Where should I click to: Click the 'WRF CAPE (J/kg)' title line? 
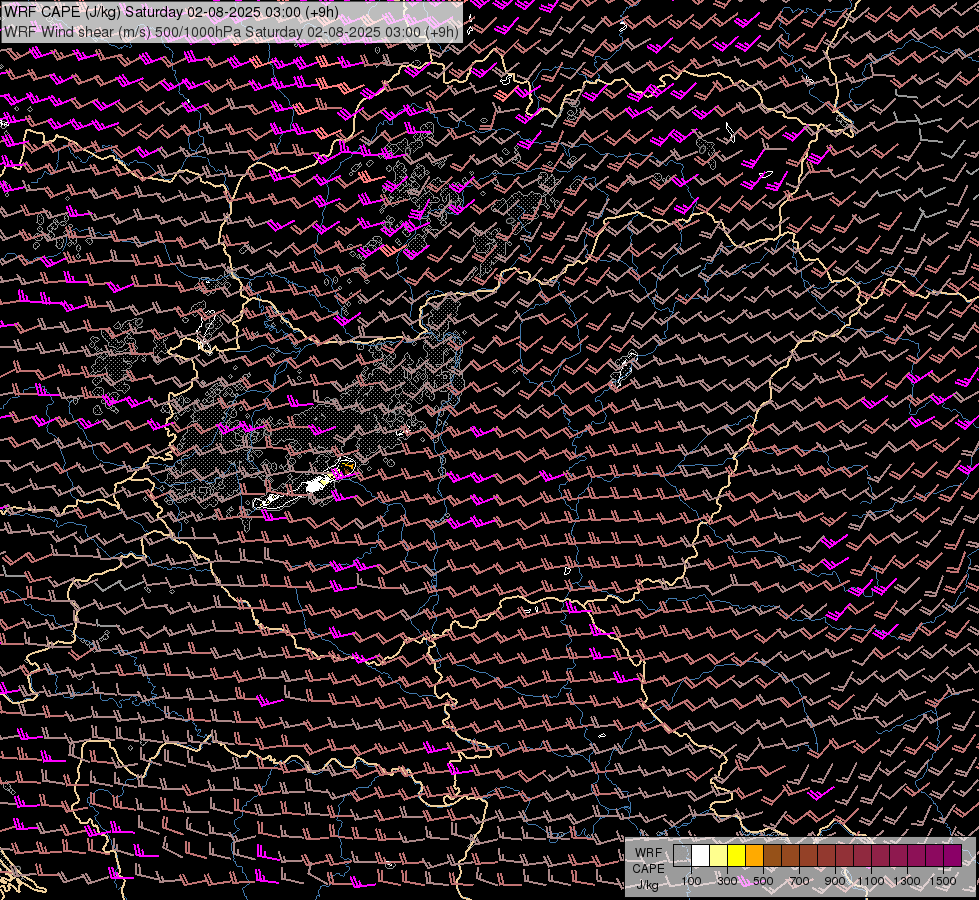pyautogui.click(x=171, y=12)
